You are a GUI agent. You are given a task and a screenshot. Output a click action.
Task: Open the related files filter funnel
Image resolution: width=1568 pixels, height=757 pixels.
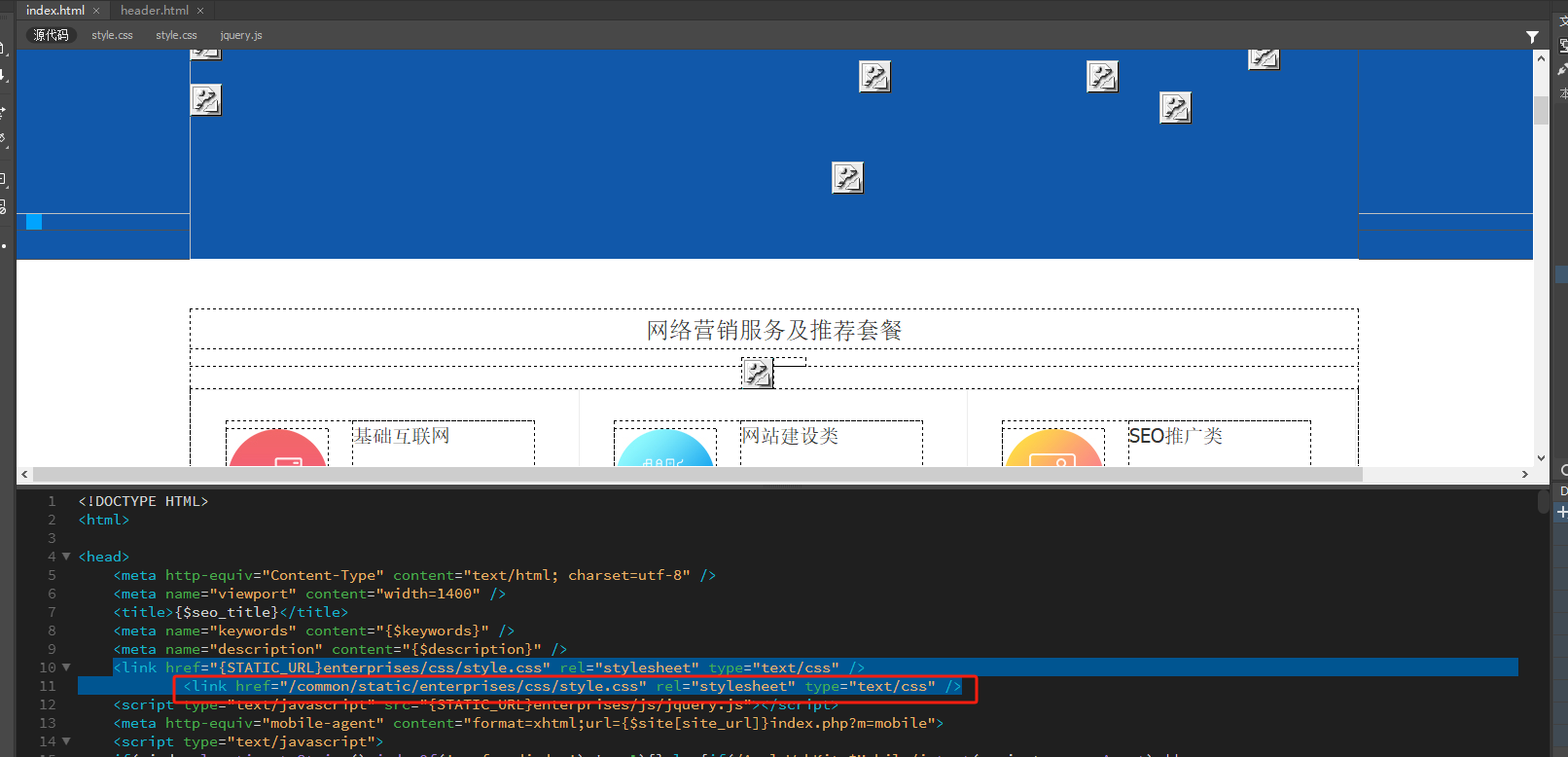pos(1532,37)
